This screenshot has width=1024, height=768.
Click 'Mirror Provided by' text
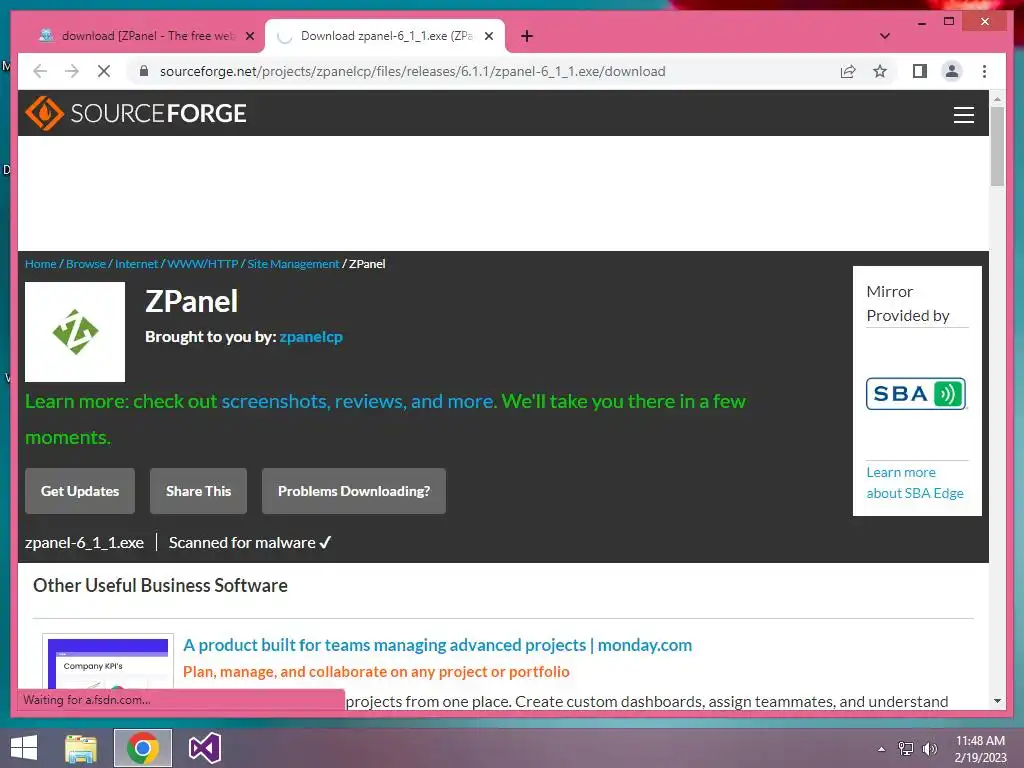click(x=908, y=304)
